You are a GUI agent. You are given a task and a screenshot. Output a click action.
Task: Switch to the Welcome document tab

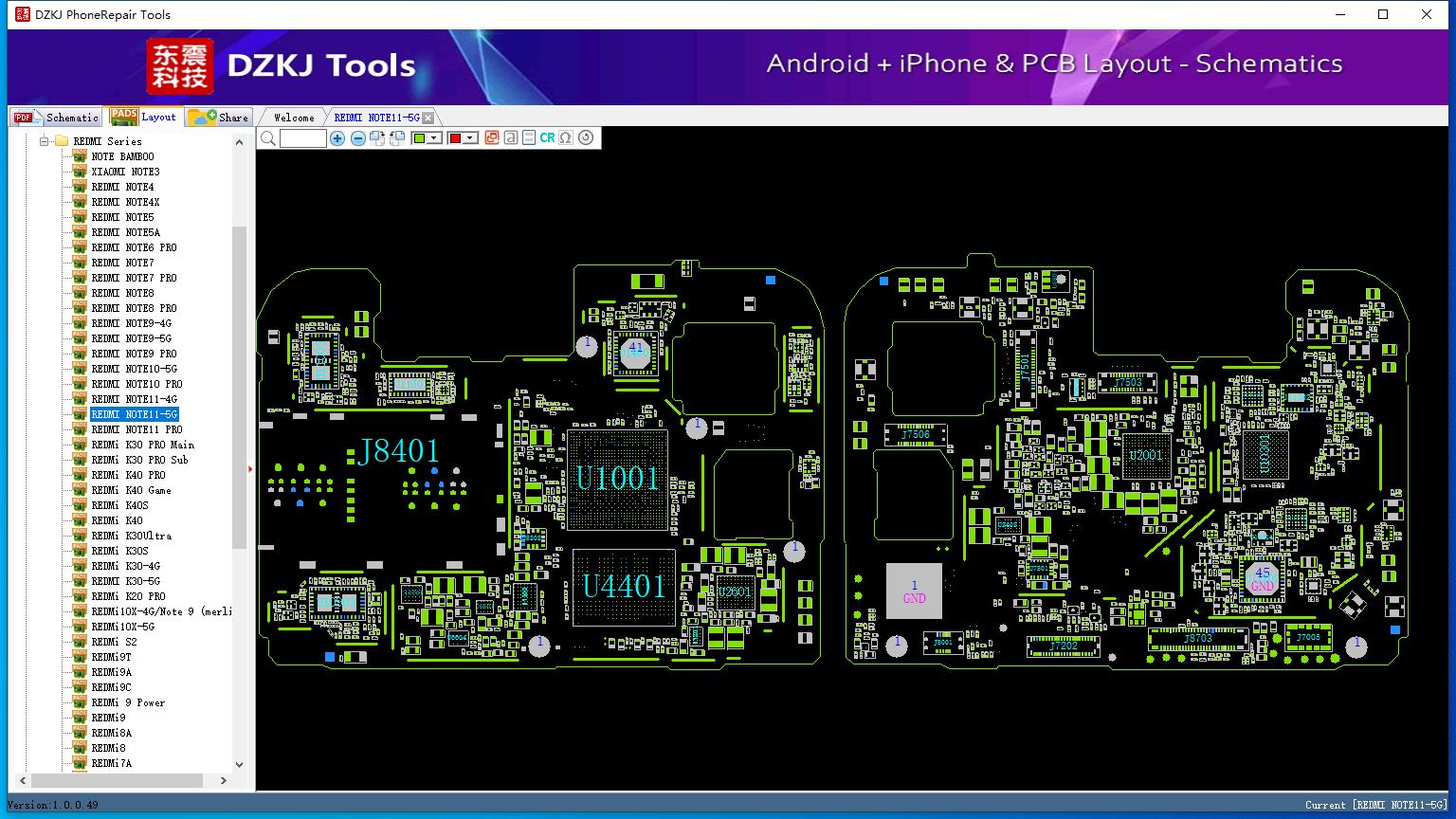click(294, 118)
